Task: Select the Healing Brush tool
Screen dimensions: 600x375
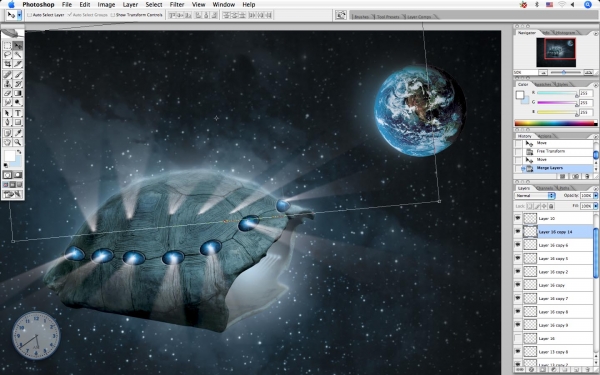Action: click(7, 75)
